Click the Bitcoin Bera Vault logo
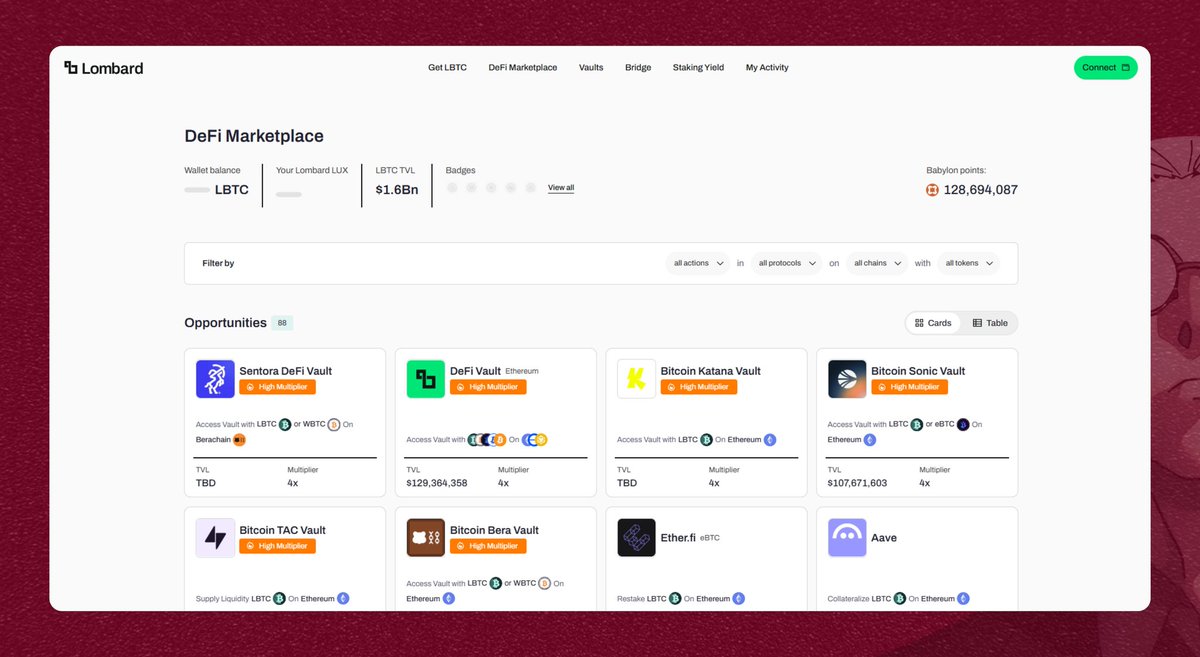 coord(426,538)
